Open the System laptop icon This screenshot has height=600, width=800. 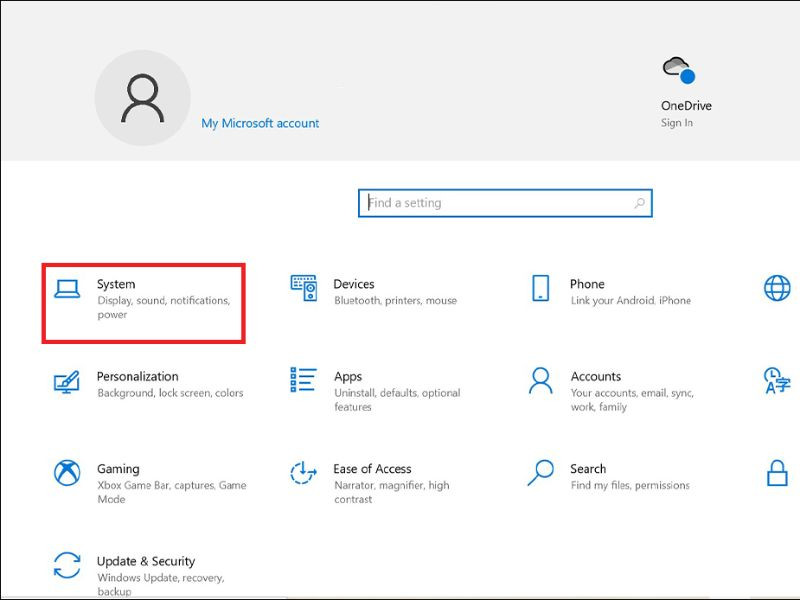[67, 289]
